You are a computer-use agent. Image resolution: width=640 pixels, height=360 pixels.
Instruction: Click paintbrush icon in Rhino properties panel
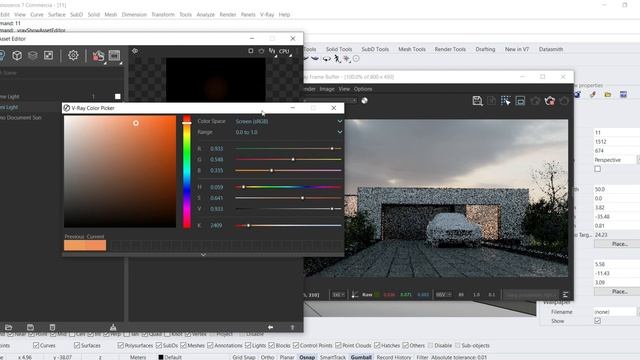tap(593, 95)
